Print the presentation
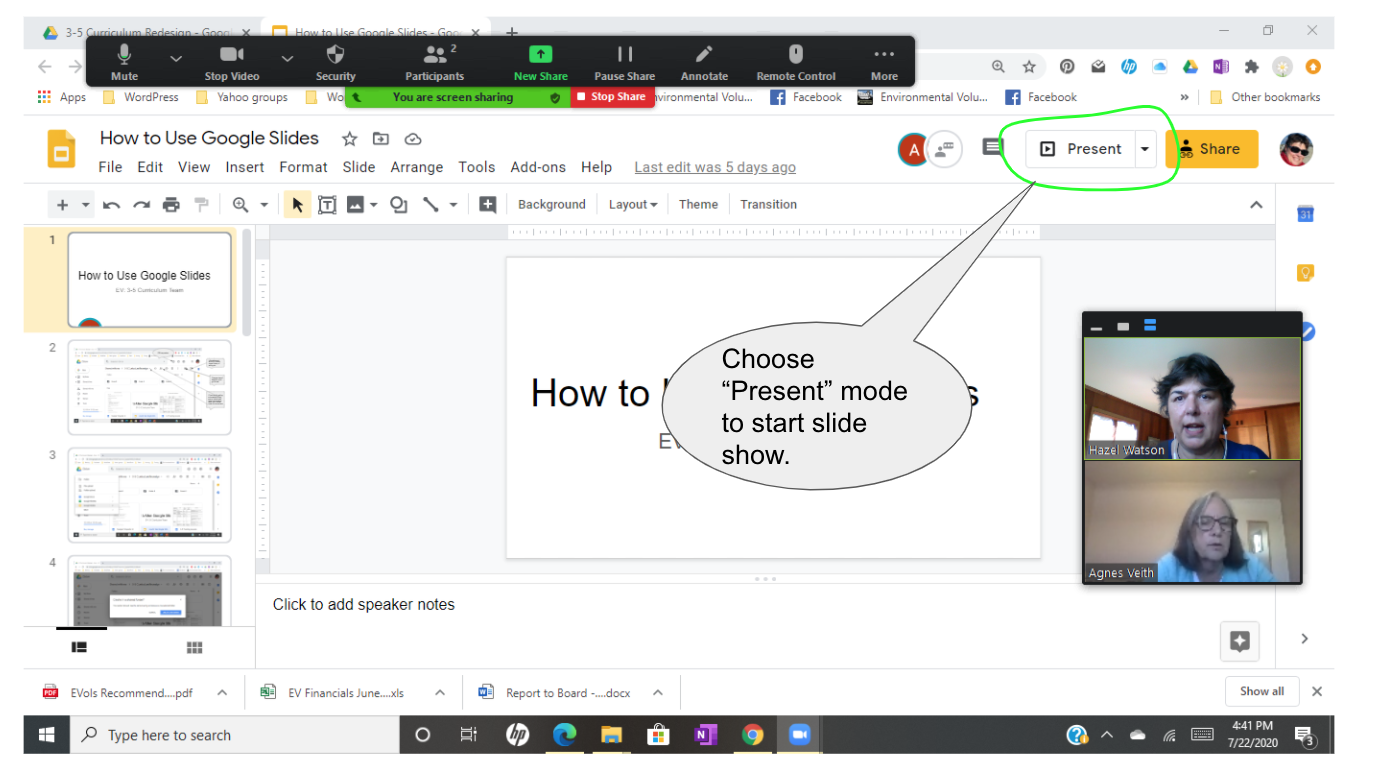This screenshot has height=776, width=1388. click(171, 205)
